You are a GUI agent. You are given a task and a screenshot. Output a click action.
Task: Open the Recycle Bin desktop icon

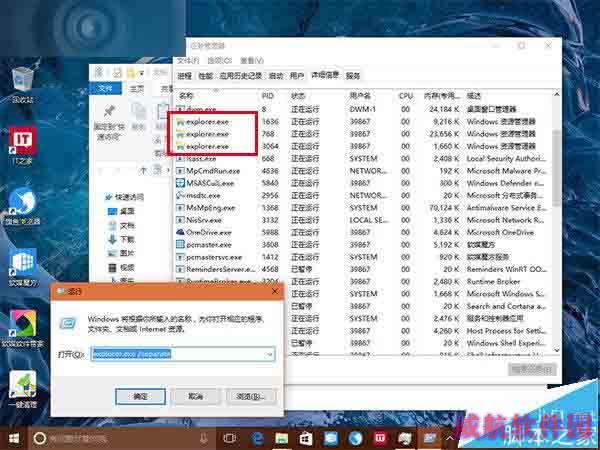click(22, 85)
